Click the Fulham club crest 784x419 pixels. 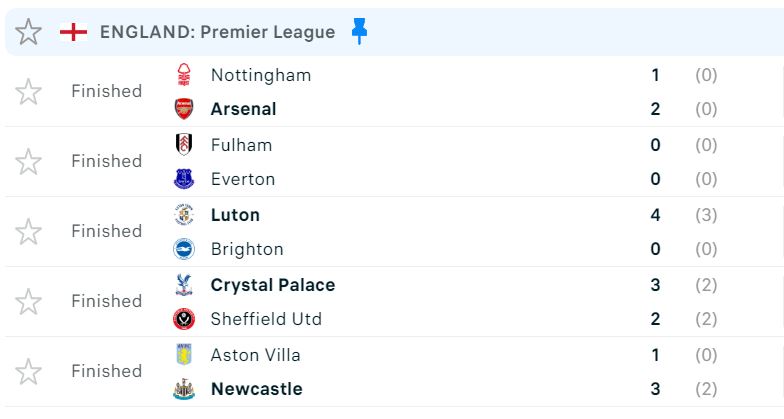pos(184,145)
